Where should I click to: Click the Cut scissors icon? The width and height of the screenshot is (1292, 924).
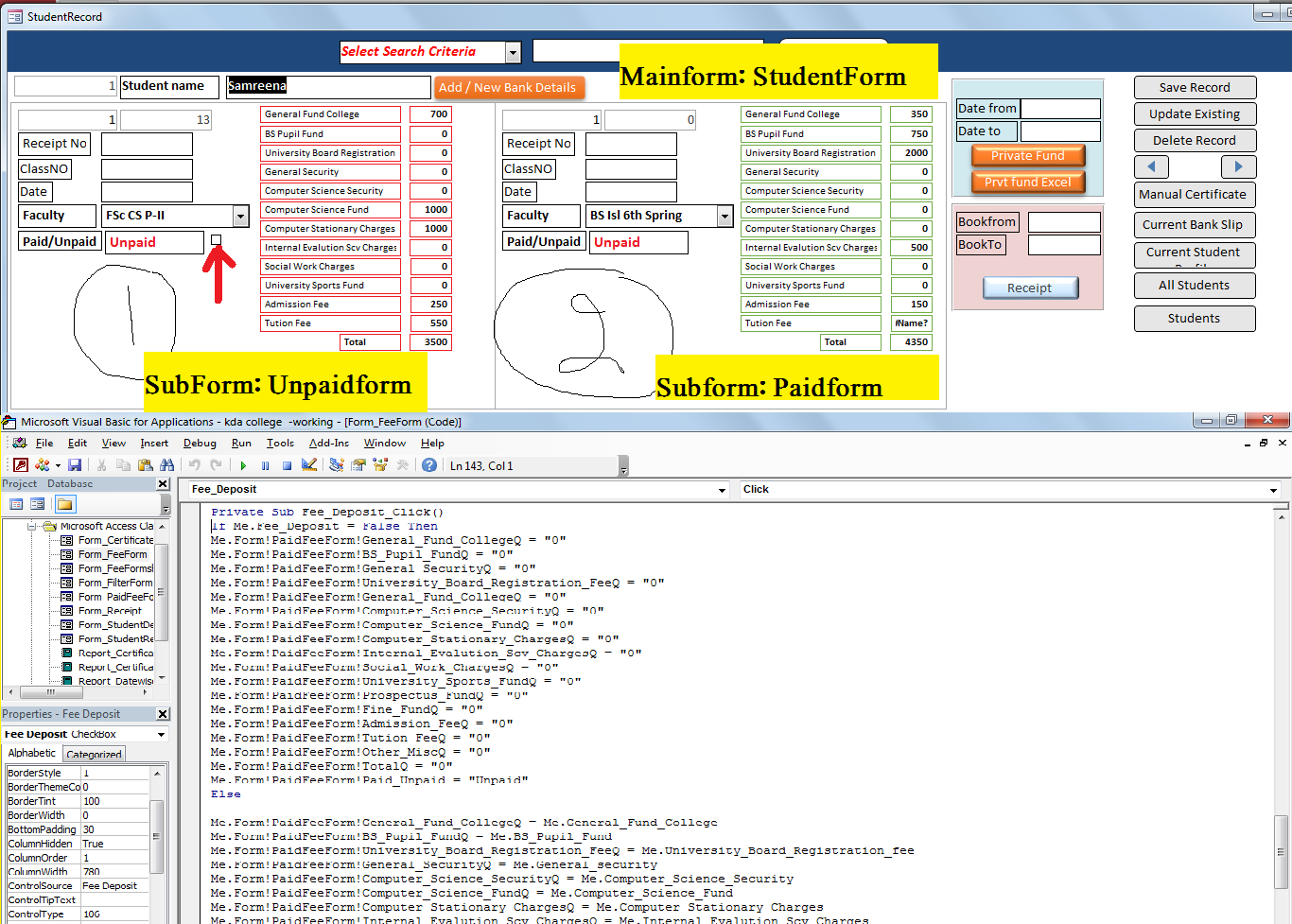pos(101,465)
